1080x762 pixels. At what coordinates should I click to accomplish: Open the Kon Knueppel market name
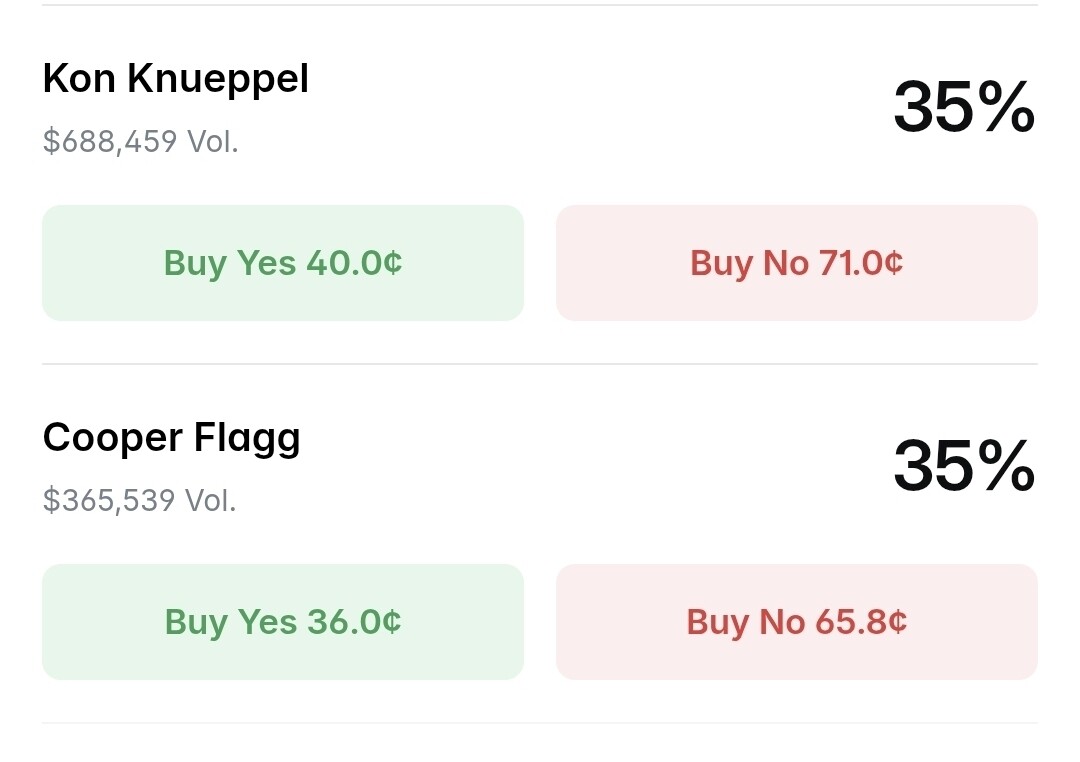[176, 79]
